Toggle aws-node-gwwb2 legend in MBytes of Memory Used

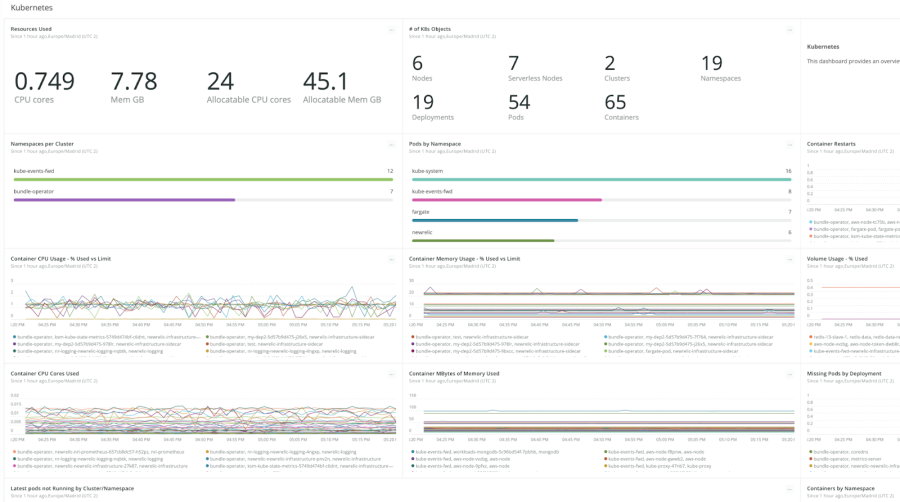[x=655, y=459]
